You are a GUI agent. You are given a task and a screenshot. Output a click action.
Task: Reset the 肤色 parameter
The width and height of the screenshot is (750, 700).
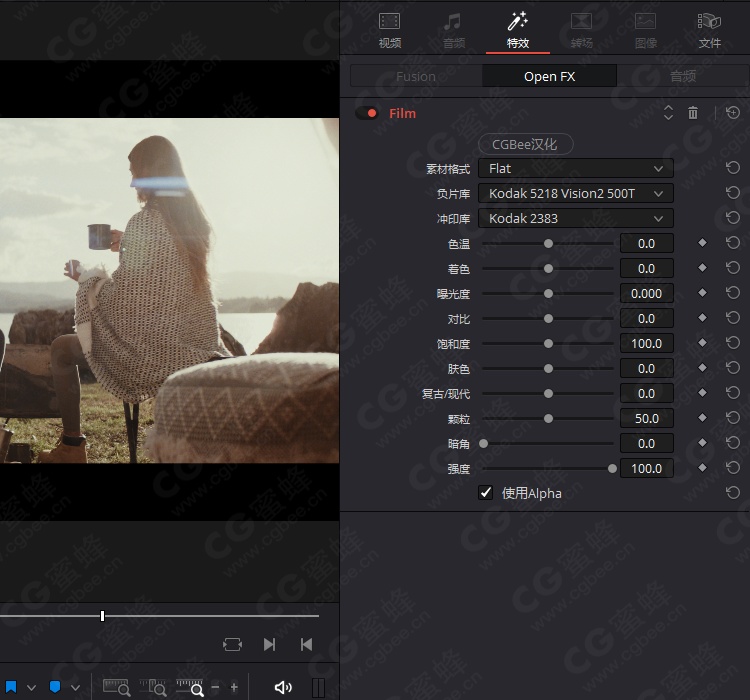click(x=733, y=367)
